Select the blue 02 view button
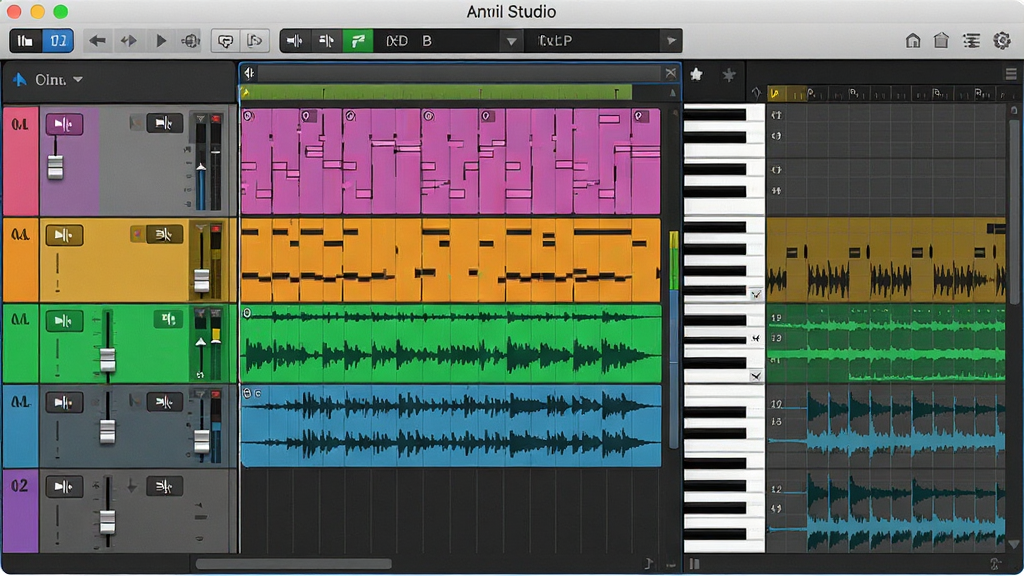Screen dimensions: 1024x576 point(57,41)
